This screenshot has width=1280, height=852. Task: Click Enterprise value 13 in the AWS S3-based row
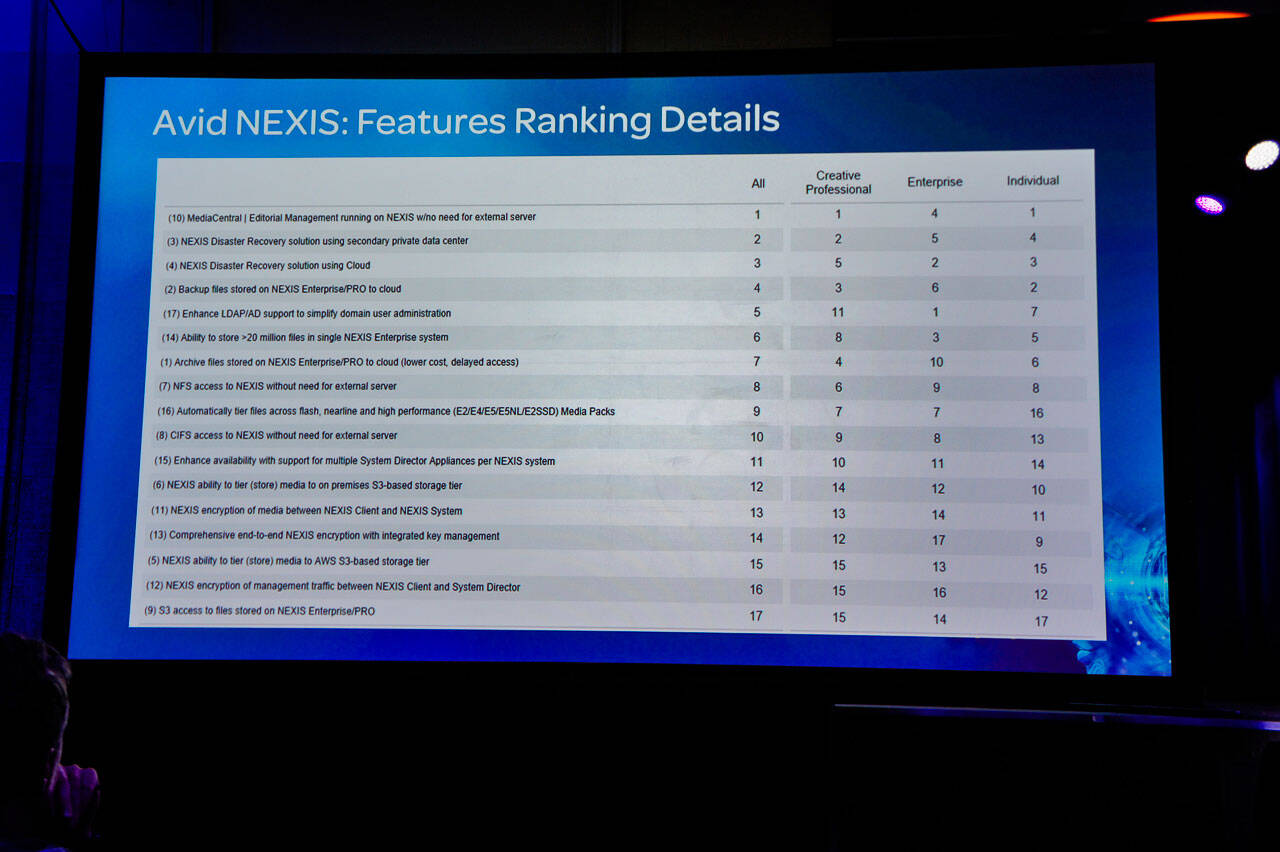(x=939, y=567)
